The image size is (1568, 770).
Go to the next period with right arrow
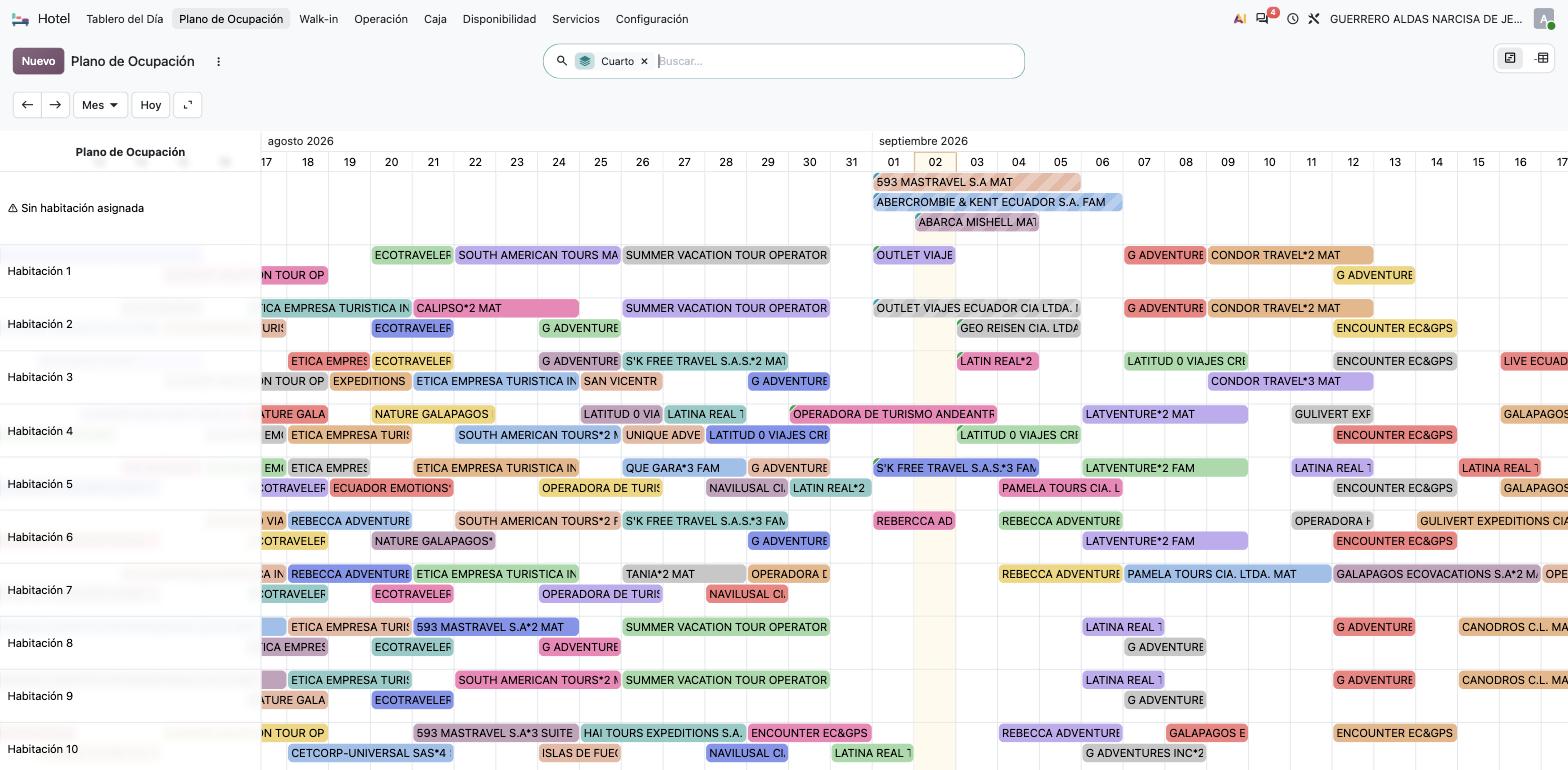point(55,105)
